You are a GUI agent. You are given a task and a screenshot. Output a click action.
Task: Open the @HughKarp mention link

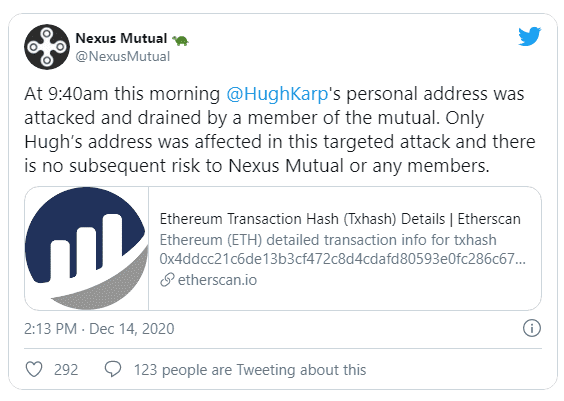coord(277,94)
